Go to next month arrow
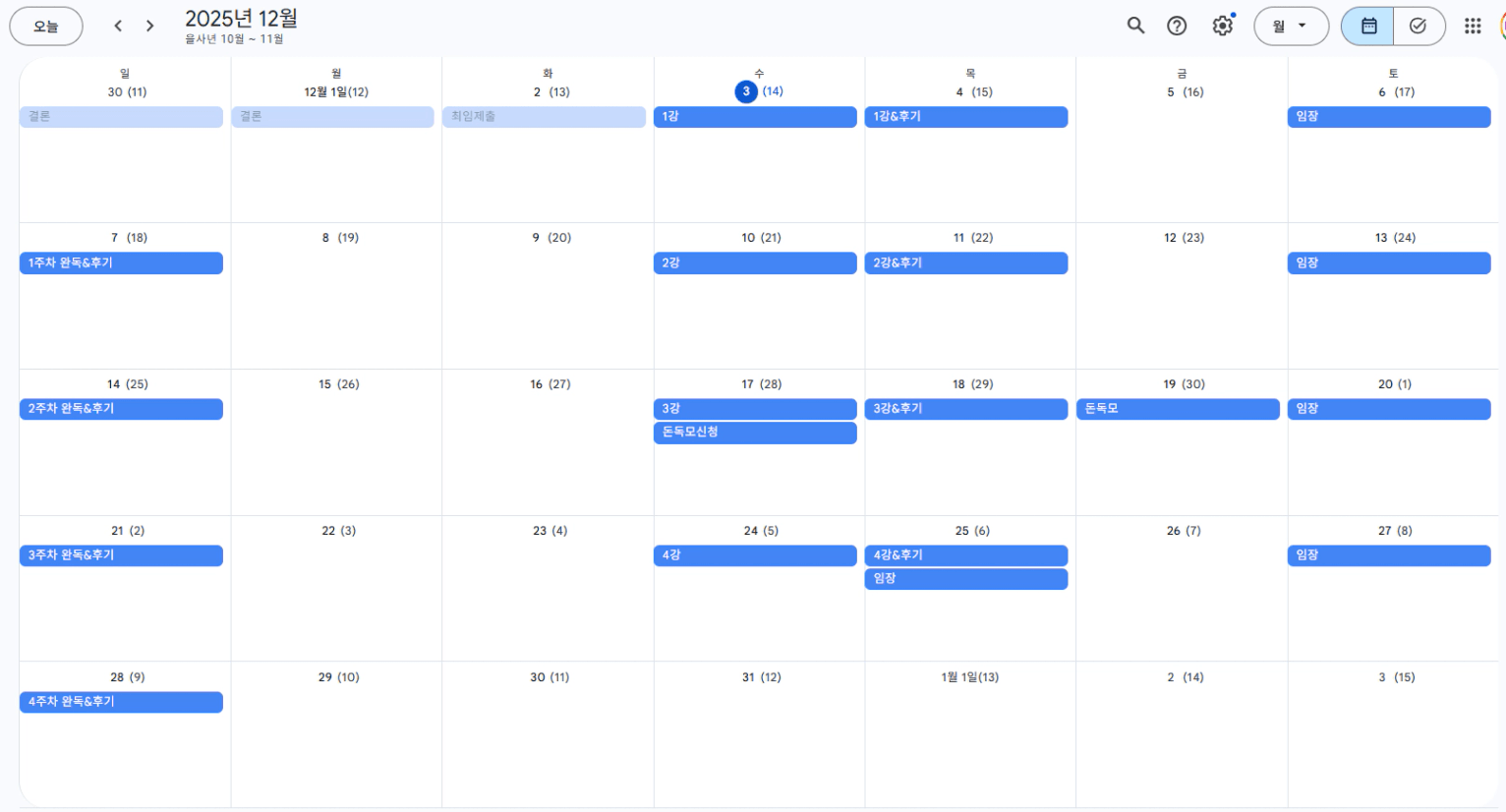The height and width of the screenshot is (812, 1506). point(149,26)
